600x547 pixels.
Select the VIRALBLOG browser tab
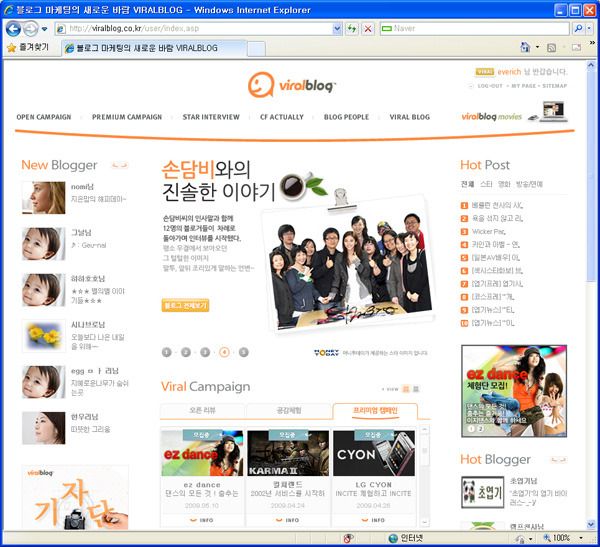tap(153, 48)
